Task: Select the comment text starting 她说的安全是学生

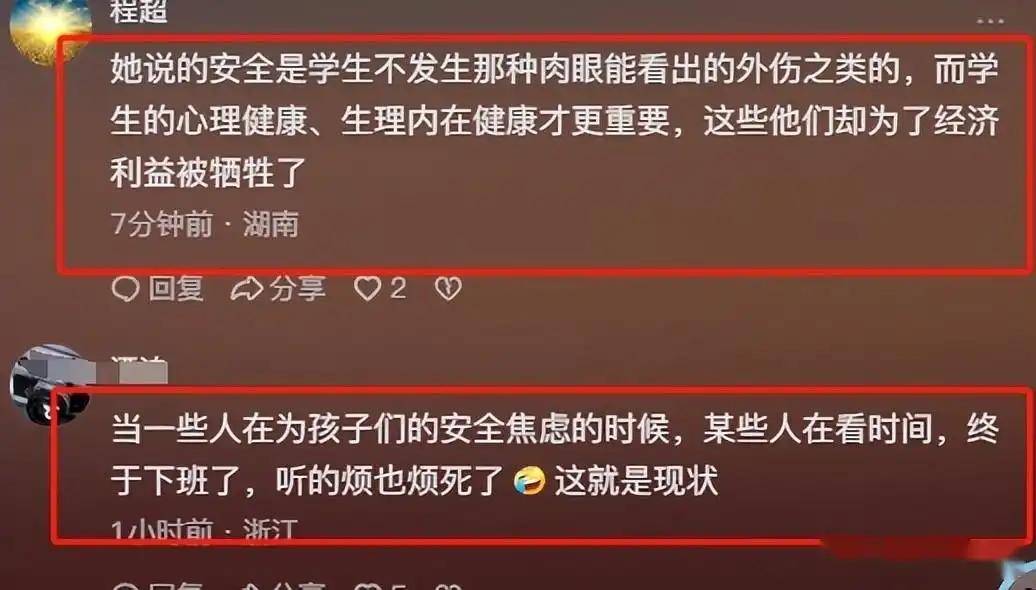Action: (x=554, y=122)
